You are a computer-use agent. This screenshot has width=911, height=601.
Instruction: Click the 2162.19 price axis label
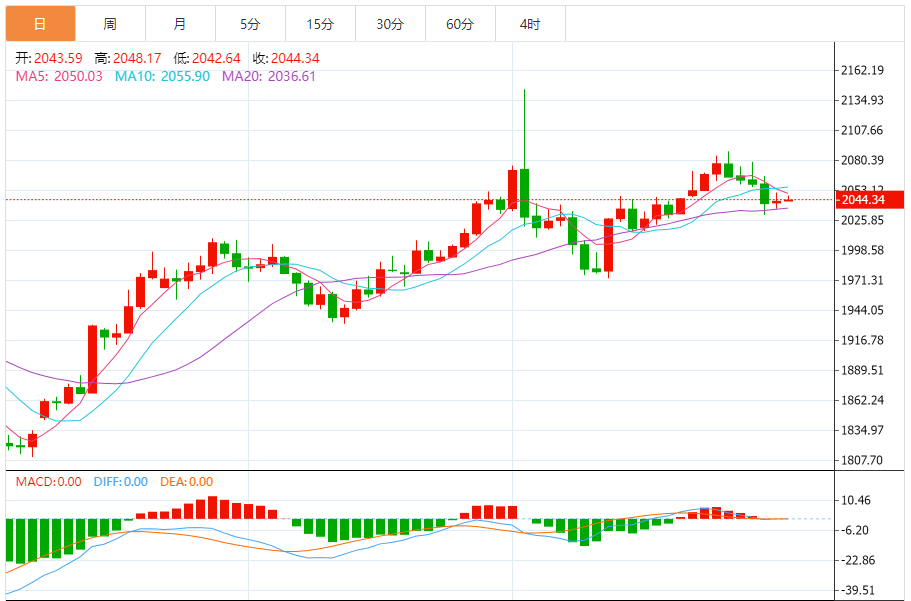(x=862, y=70)
